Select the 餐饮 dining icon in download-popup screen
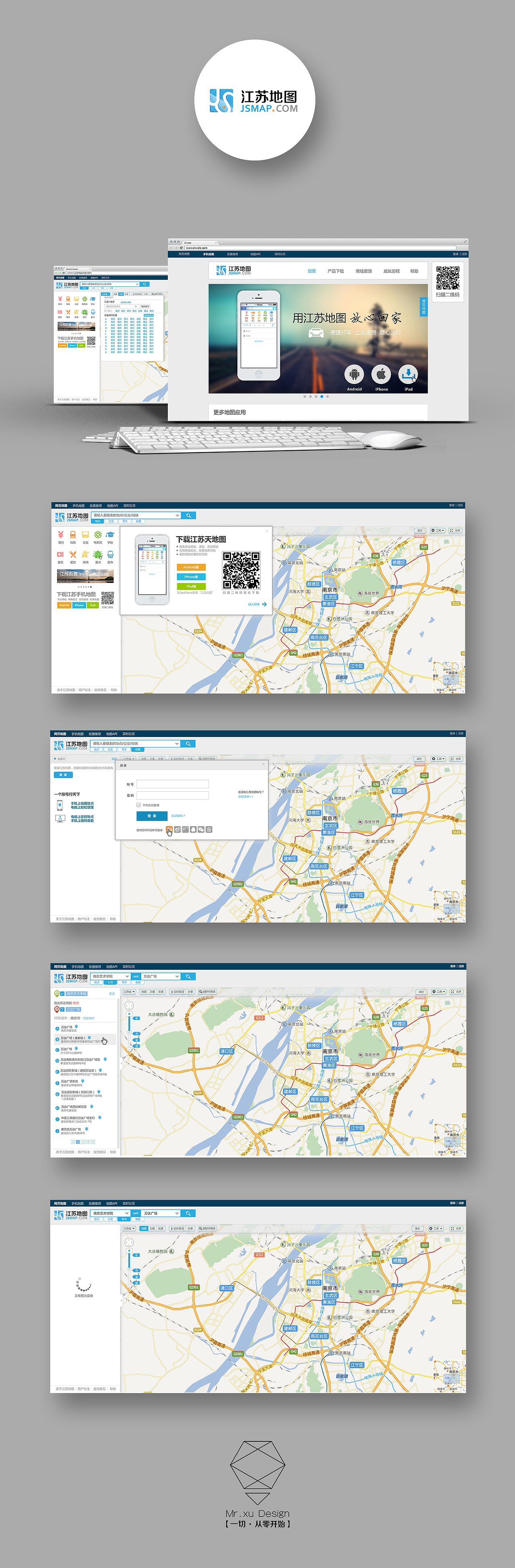Viewport: 515px width, 1568px height. pyautogui.click(x=73, y=554)
